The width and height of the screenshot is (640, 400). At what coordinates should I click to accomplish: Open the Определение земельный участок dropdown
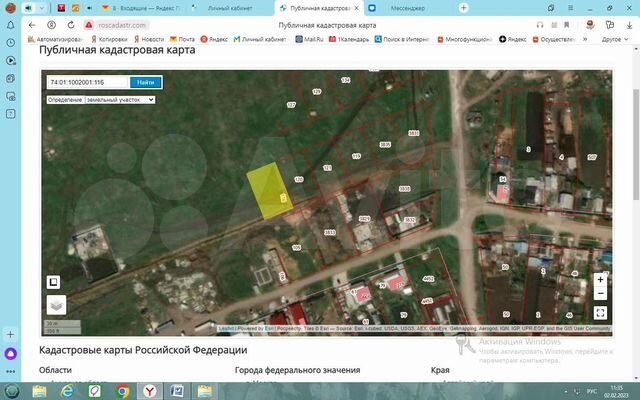pyautogui.click(x=100, y=100)
